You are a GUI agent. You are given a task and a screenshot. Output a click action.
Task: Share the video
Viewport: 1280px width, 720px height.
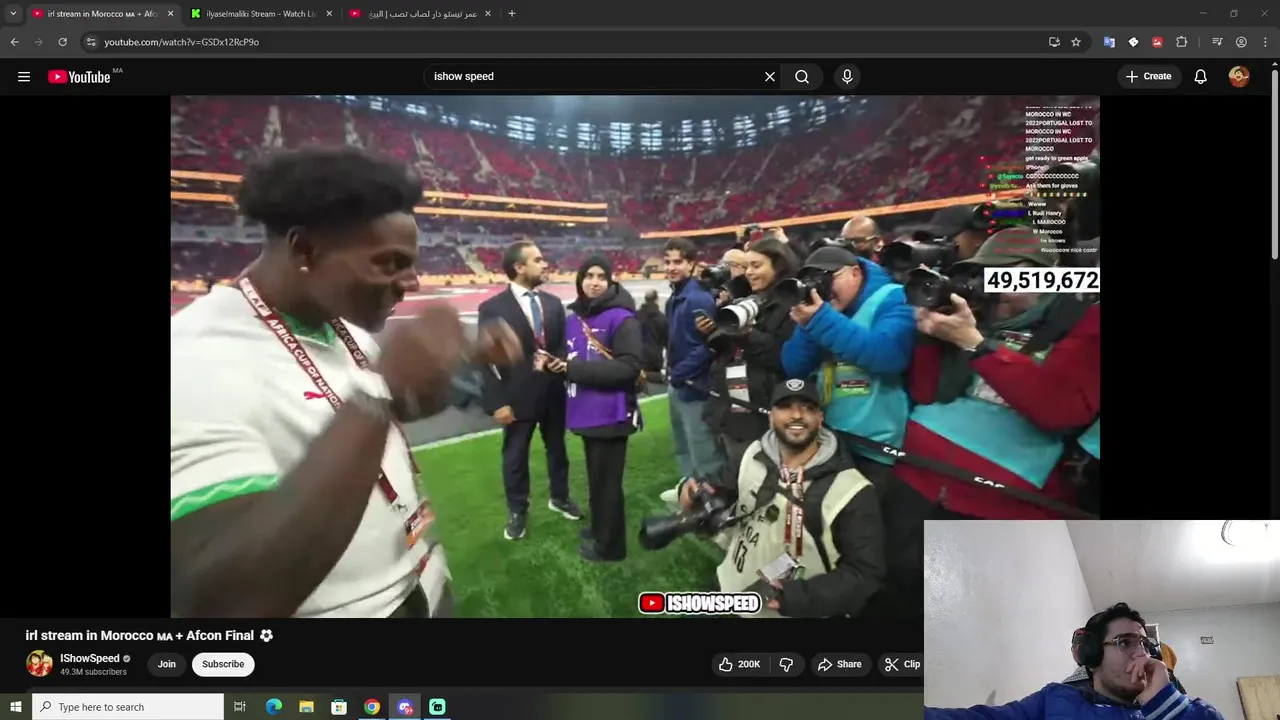839,664
